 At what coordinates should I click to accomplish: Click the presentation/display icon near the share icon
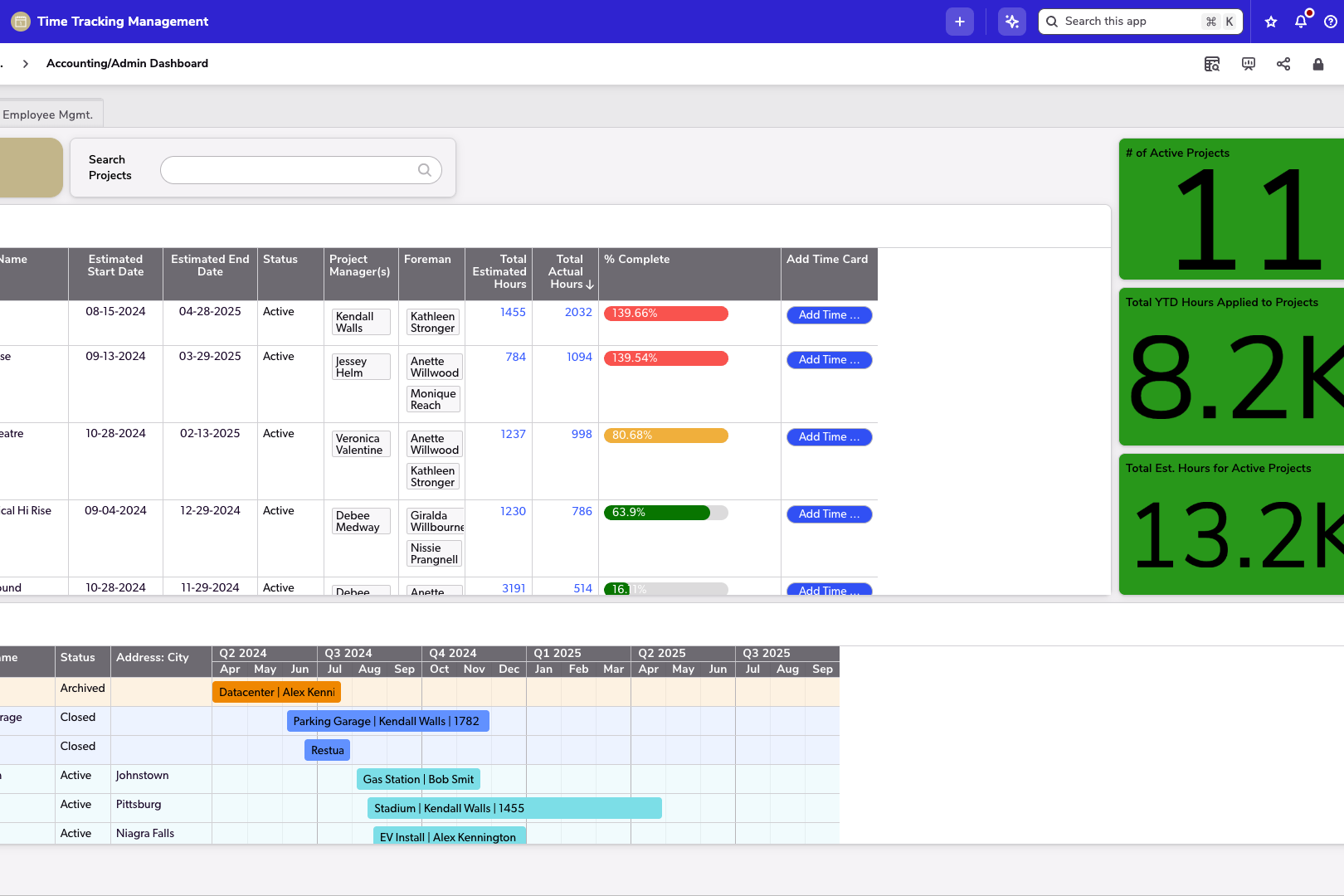click(1248, 63)
